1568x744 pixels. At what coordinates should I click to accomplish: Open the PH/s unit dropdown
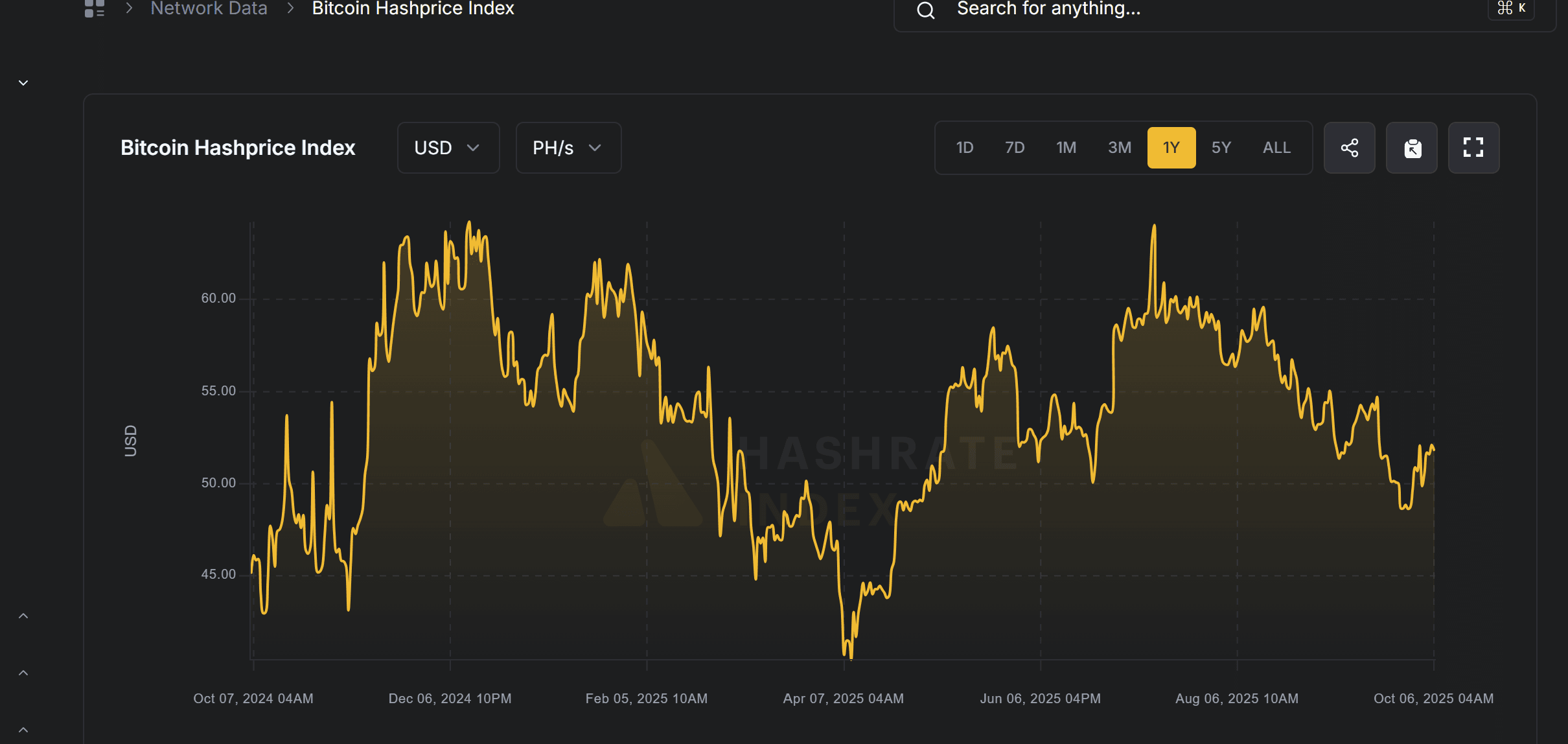(568, 148)
